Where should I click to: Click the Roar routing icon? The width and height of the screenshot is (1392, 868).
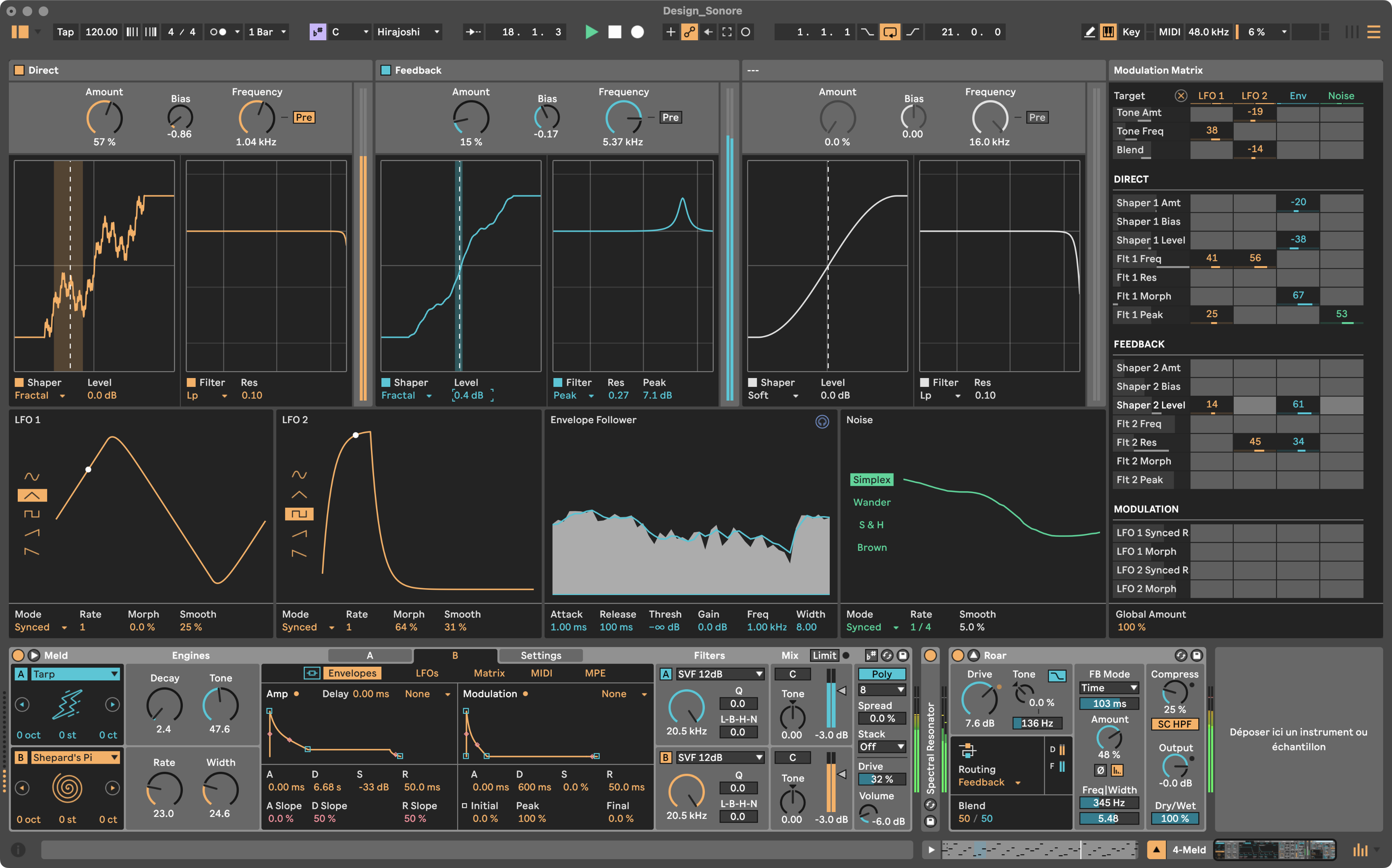(x=967, y=750)
